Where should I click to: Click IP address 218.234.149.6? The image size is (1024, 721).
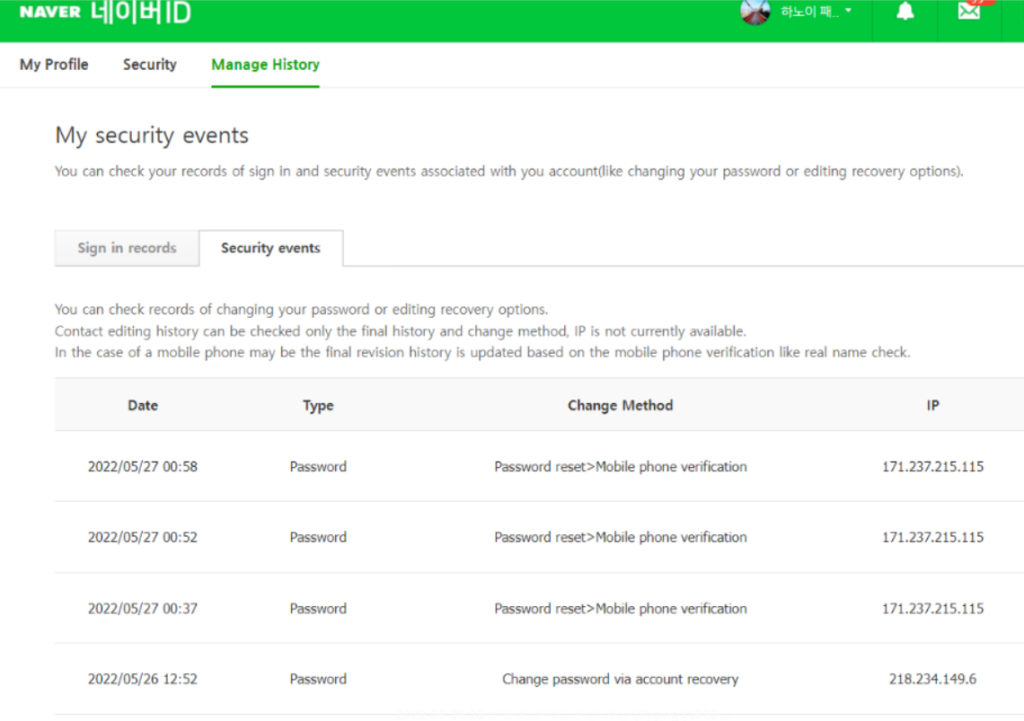pyautogui.click(x=933, y=679)
